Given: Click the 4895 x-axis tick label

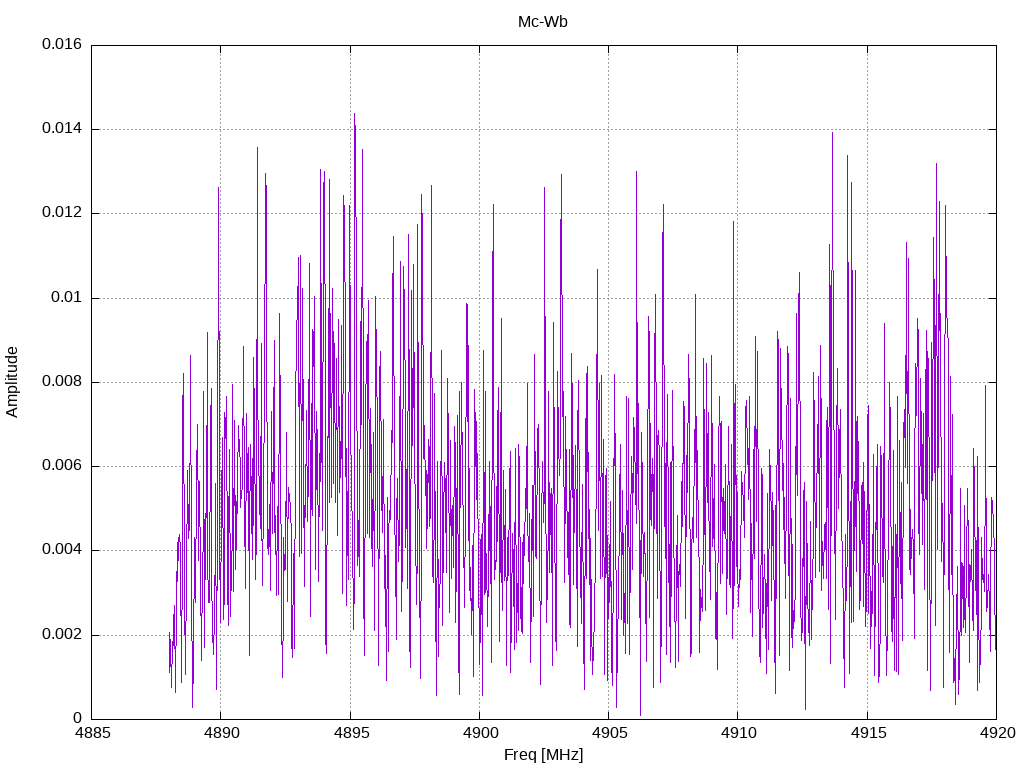Looking at the screenshot, I should coord(351,733).
